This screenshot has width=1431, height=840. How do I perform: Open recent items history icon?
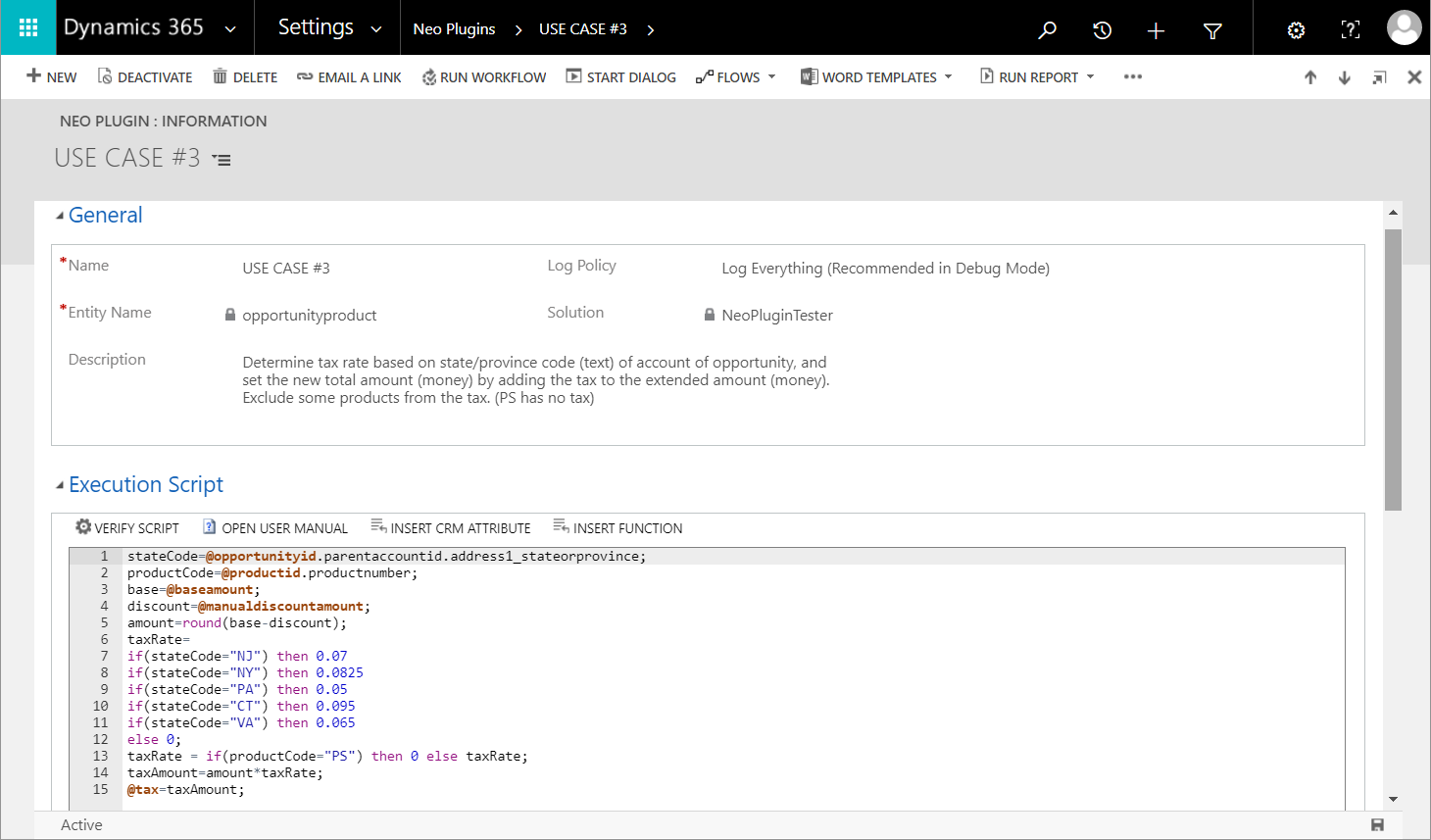[x=1102, y=29]
